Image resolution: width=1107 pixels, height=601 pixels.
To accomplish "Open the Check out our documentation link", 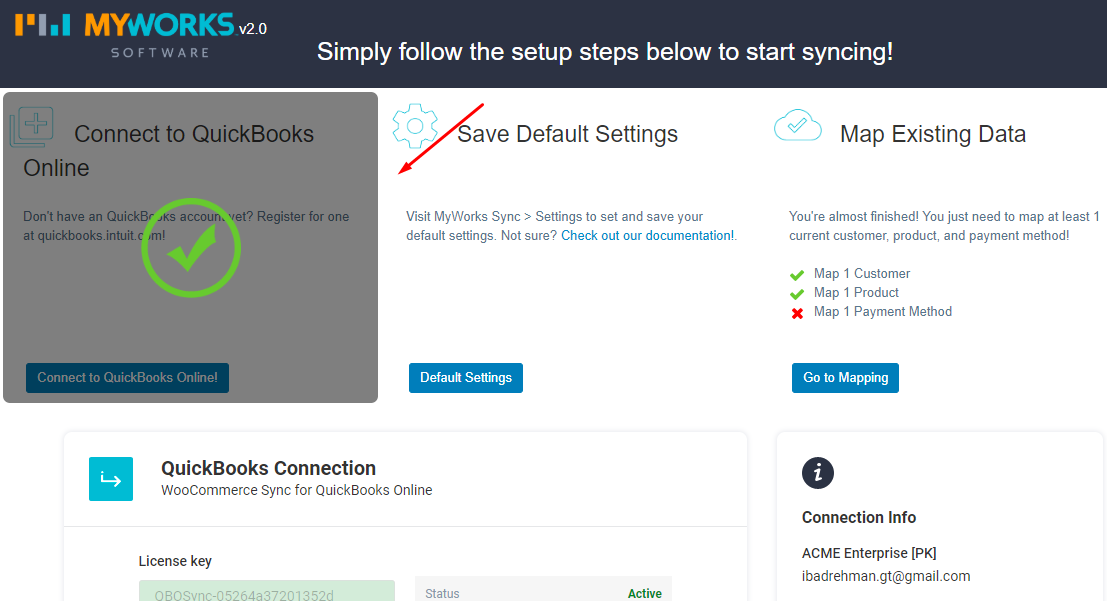I will pos(647,236).
